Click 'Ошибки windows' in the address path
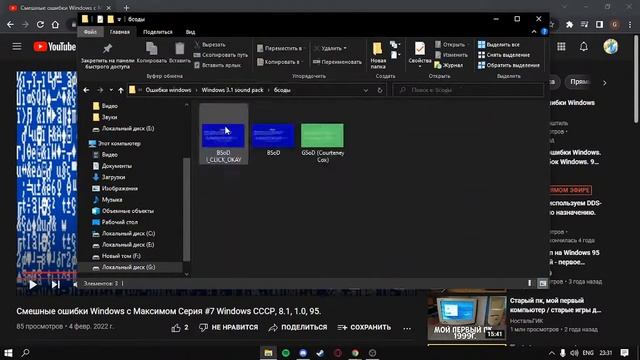 (168, 90)
